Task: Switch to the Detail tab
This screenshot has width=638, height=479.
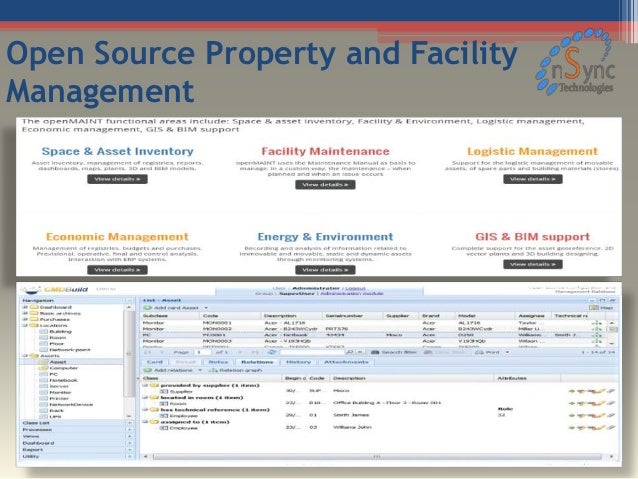Action: click(x=186, y=362)
